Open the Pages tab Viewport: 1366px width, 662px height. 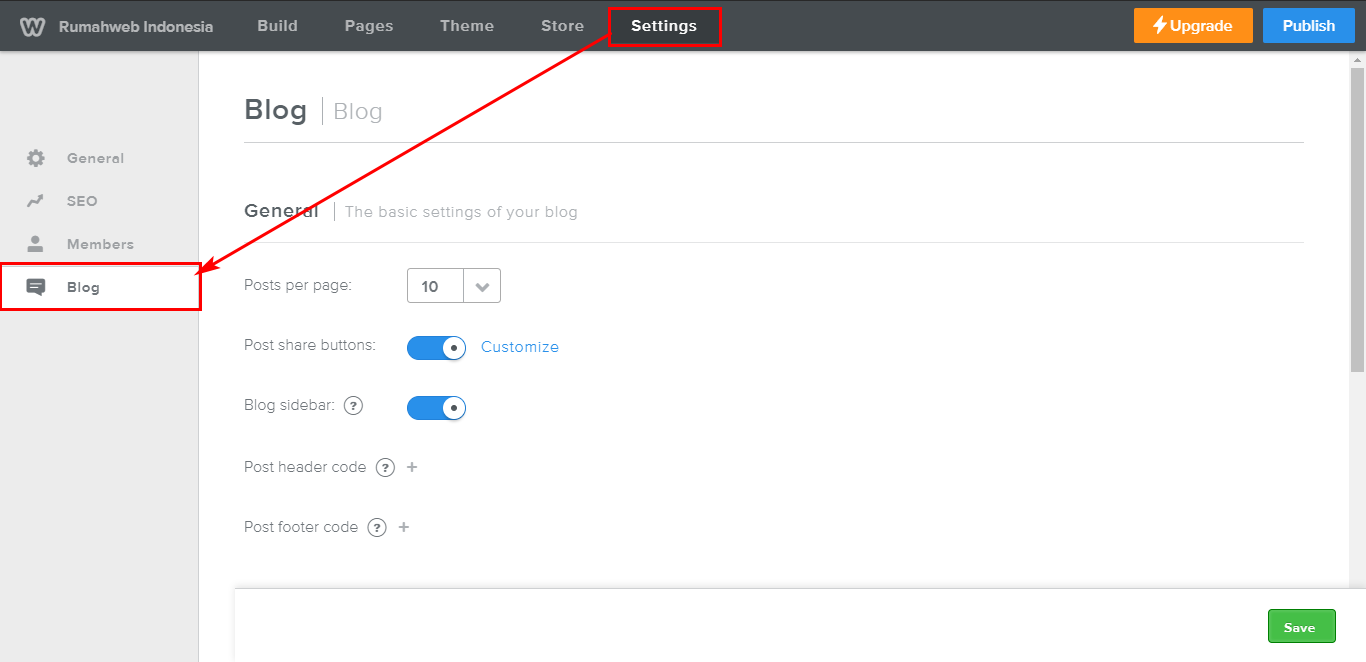tap(369, 26)
